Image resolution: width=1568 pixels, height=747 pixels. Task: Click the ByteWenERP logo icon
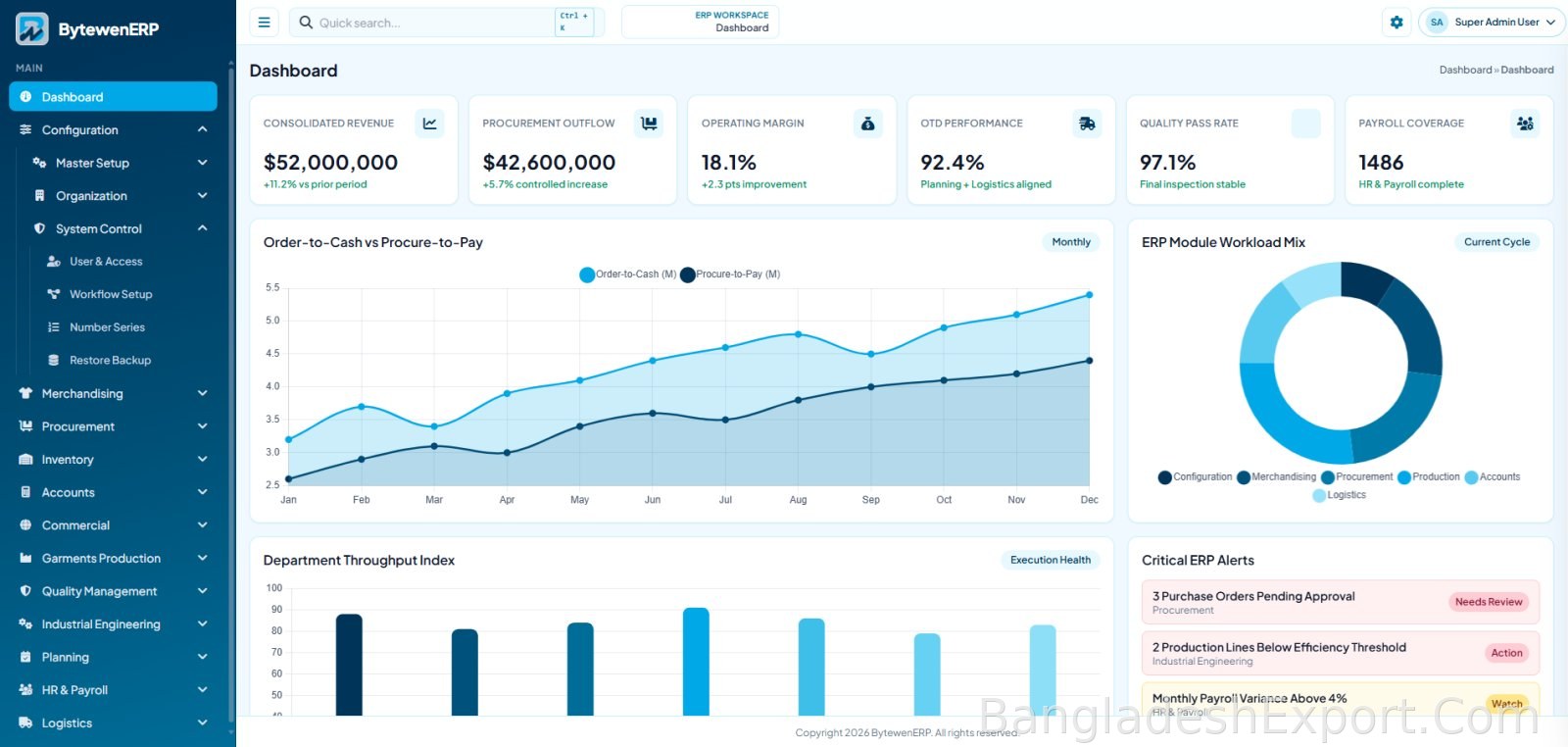(x=31, y=29)
